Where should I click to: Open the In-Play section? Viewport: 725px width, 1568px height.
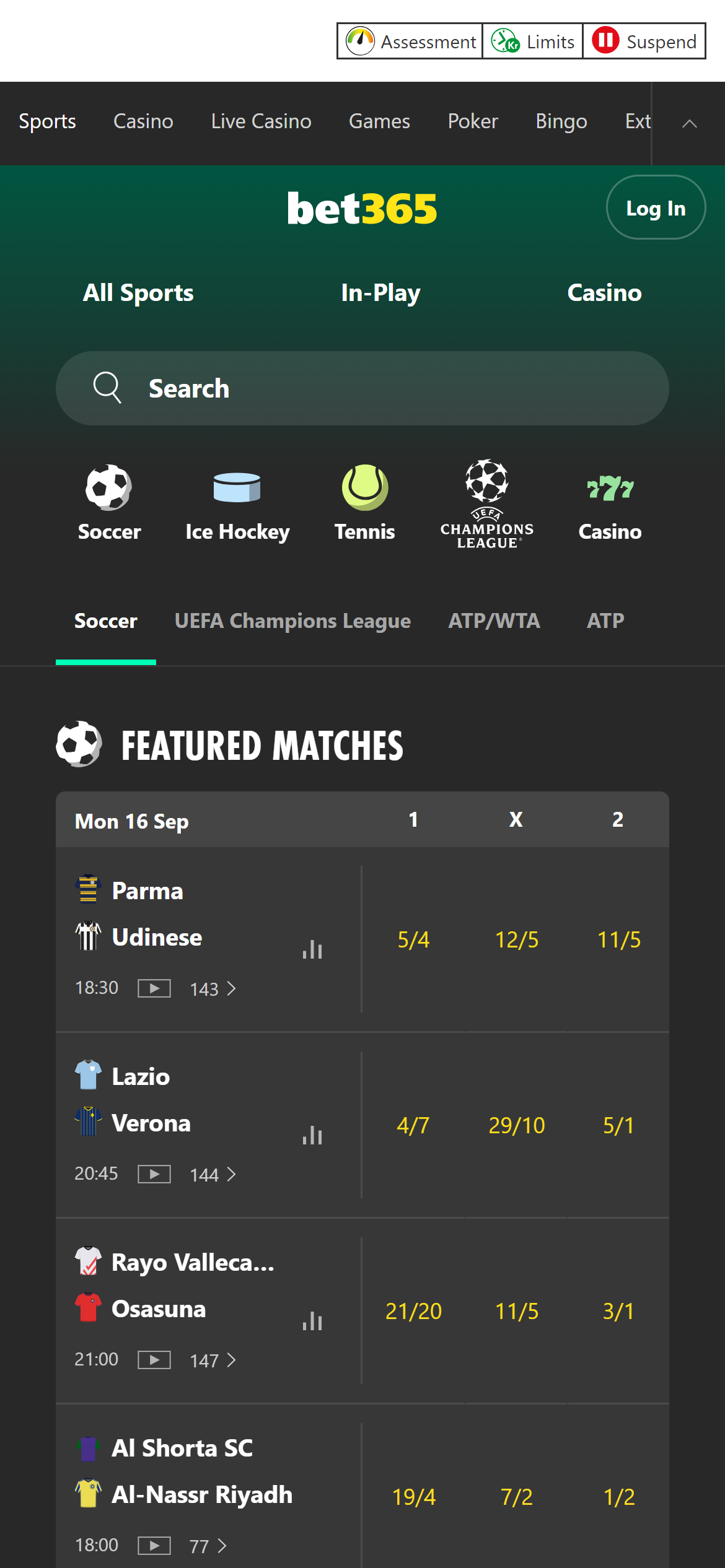pos(380,292)
